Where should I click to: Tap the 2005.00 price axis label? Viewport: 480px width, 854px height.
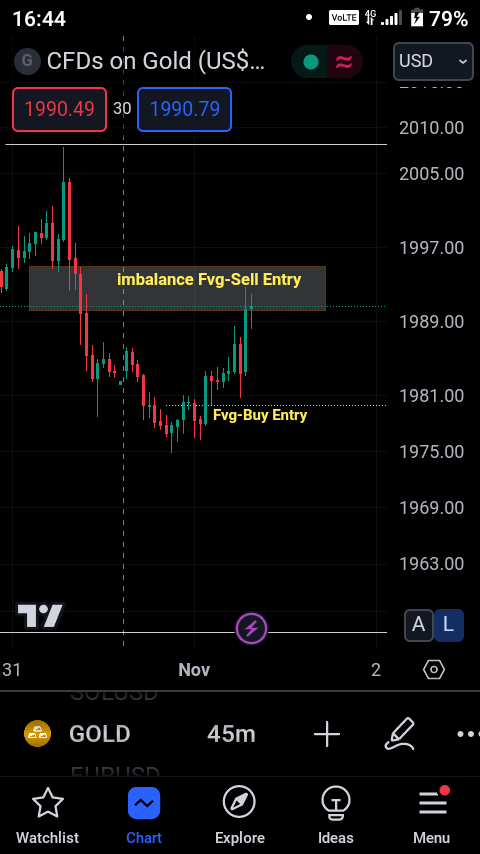432,174
